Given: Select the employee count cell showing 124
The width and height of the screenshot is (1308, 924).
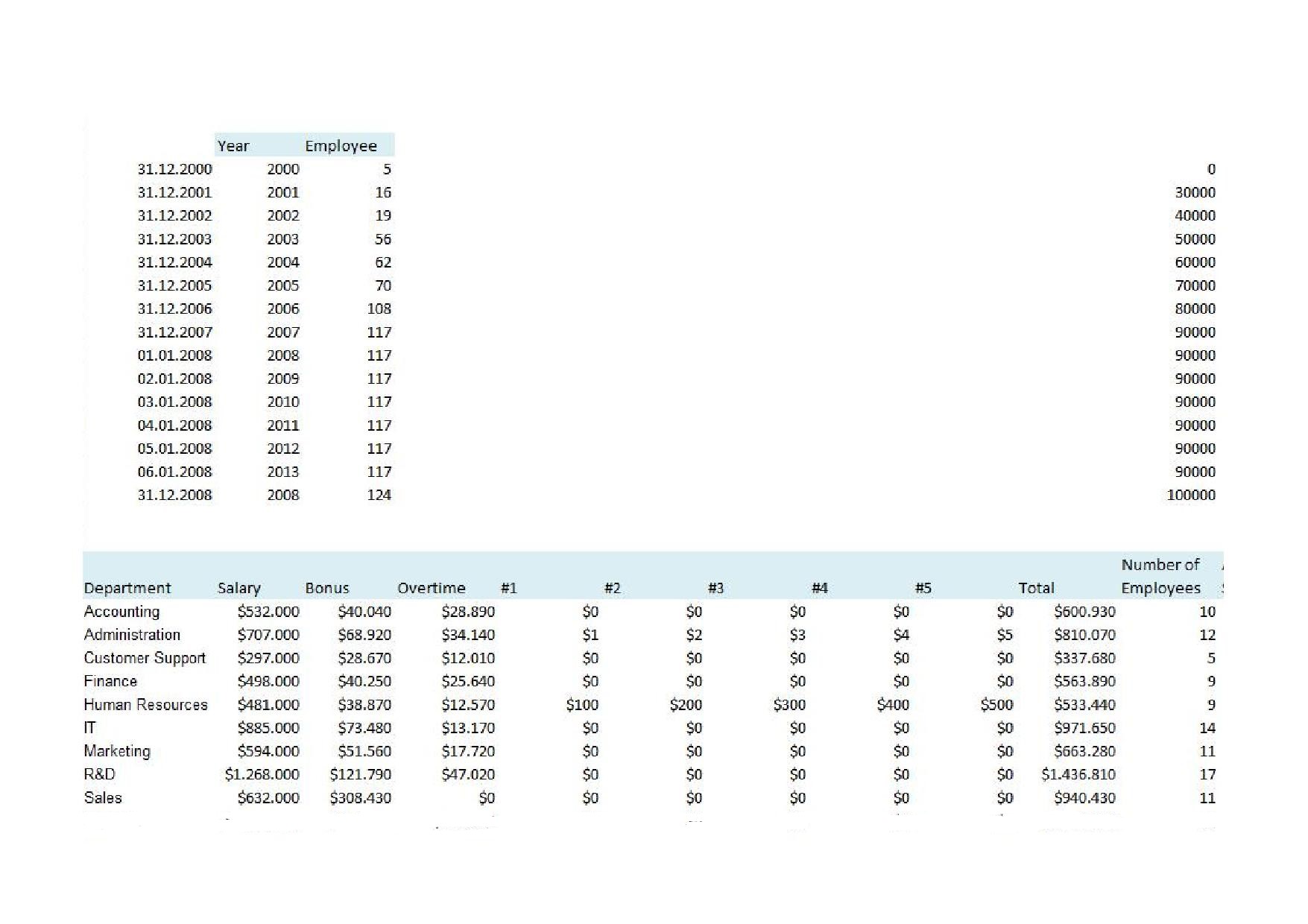Looking at the screenshot, I should [x=379, y=495].
